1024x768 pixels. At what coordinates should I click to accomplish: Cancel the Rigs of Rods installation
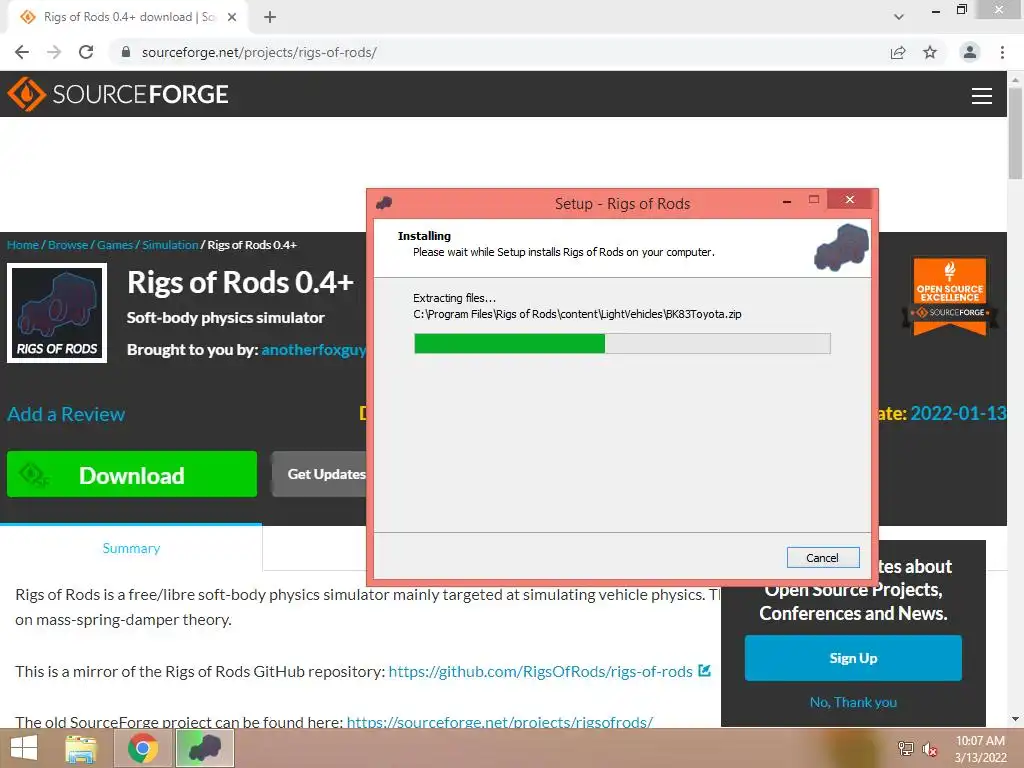pyautogui.click(x=822, y=558)
